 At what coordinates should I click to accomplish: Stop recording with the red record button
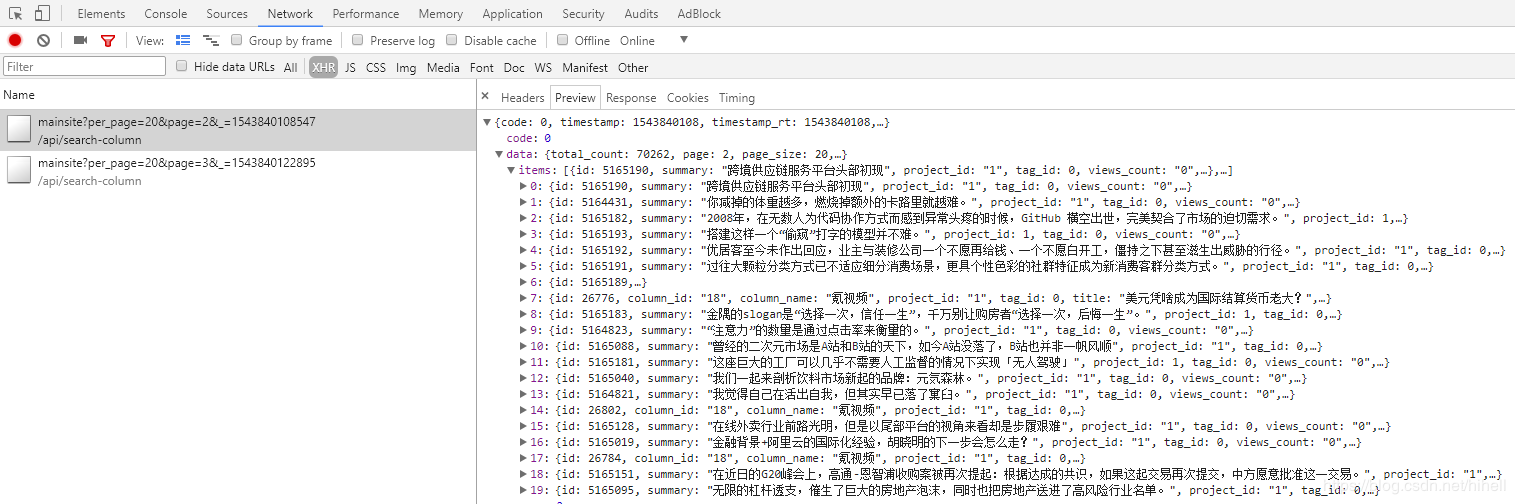coord(15,40)
